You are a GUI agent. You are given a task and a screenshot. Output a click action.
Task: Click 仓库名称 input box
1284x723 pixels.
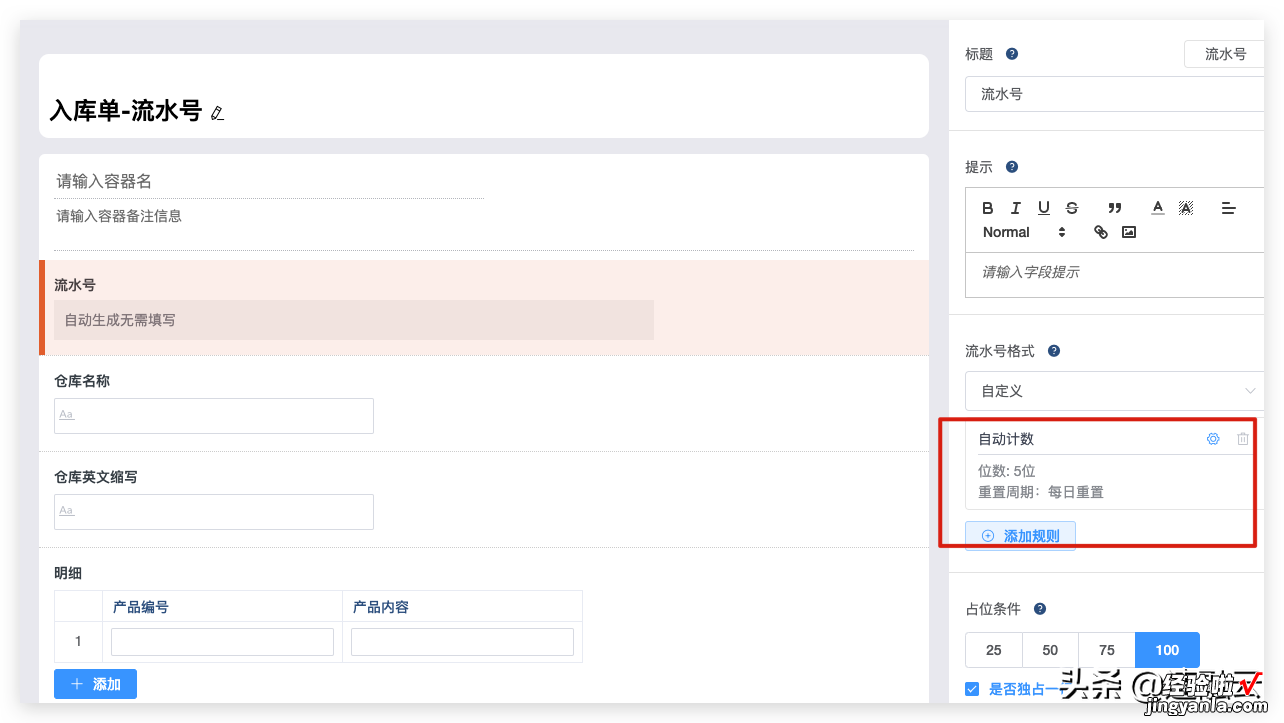click(x=214, y=416)
